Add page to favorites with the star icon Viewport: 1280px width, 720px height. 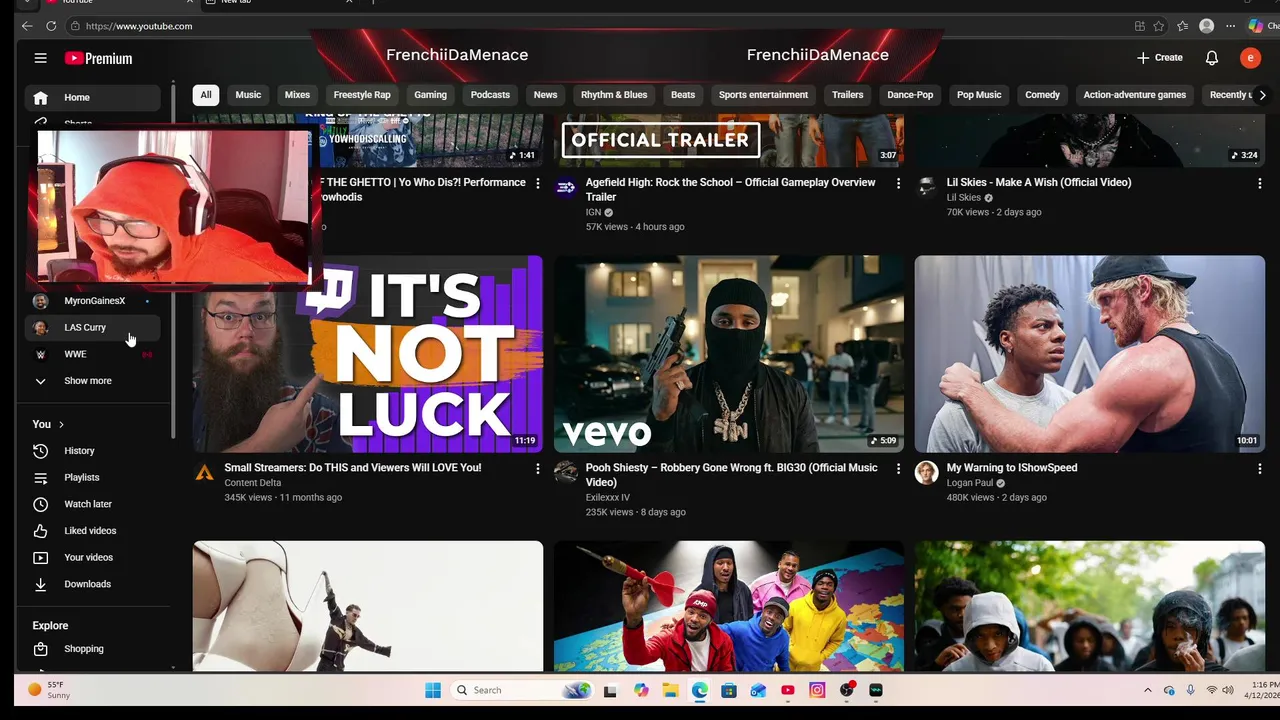coord(1159,26)
